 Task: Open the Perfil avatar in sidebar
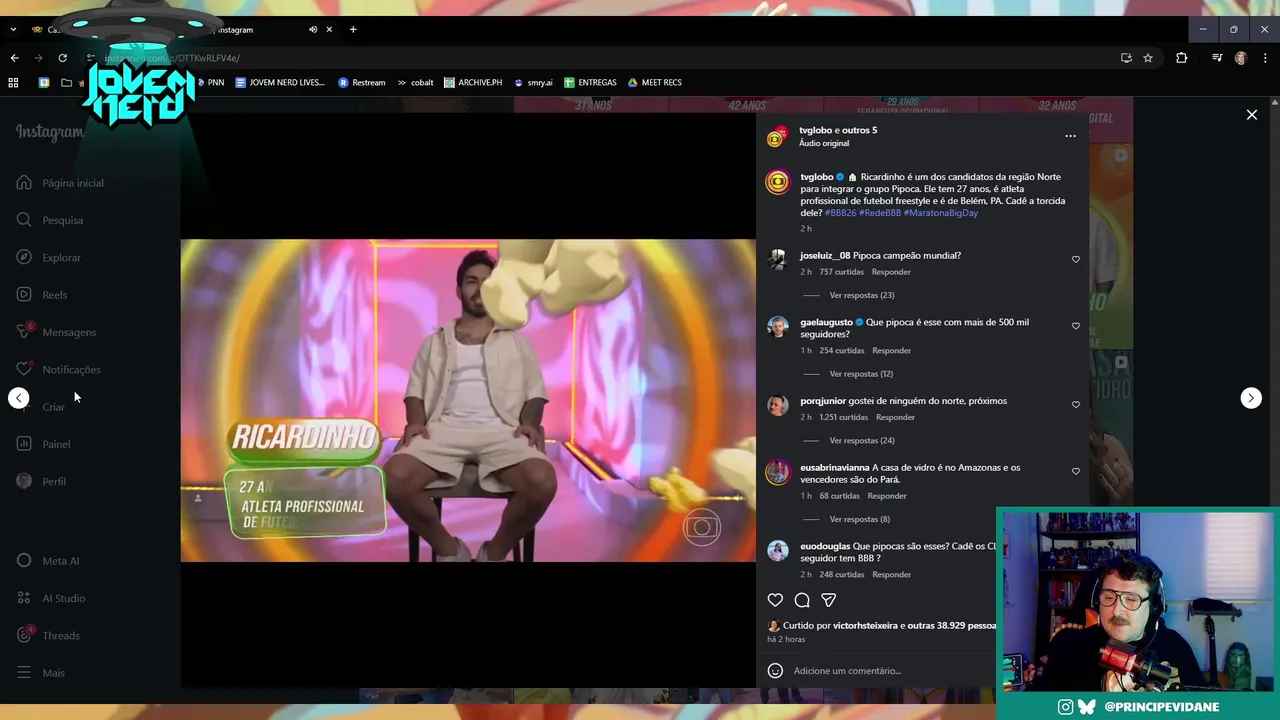pos(24,481)
